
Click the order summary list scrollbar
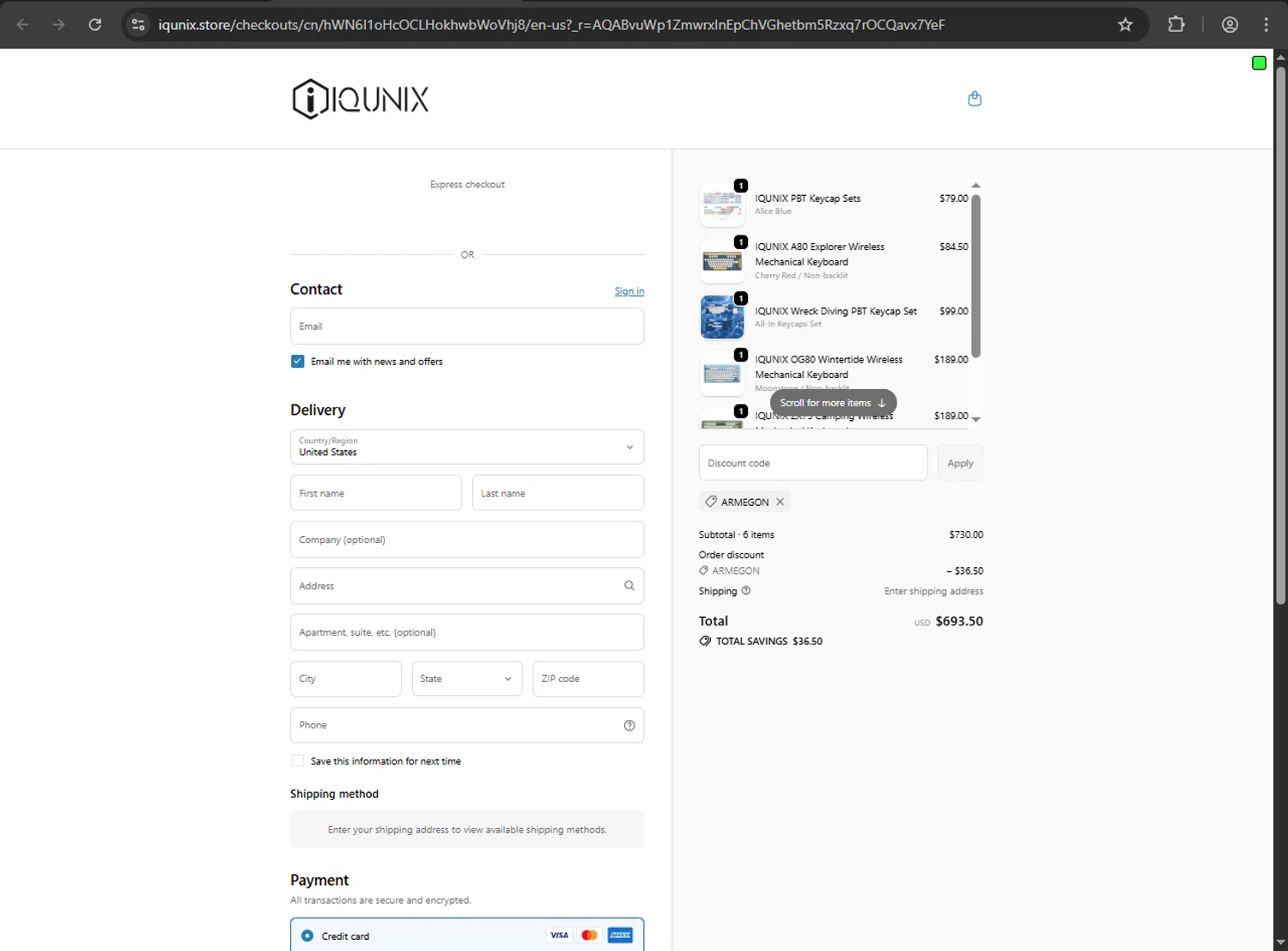[975, 275]
